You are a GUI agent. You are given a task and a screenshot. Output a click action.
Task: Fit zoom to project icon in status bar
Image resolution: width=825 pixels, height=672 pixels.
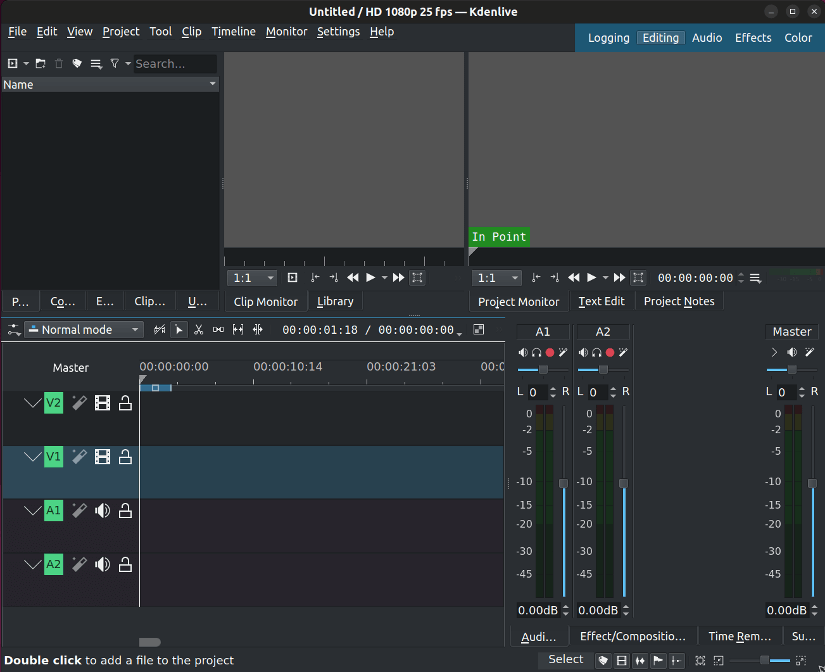pyautogui.click(x=700, y=660)
